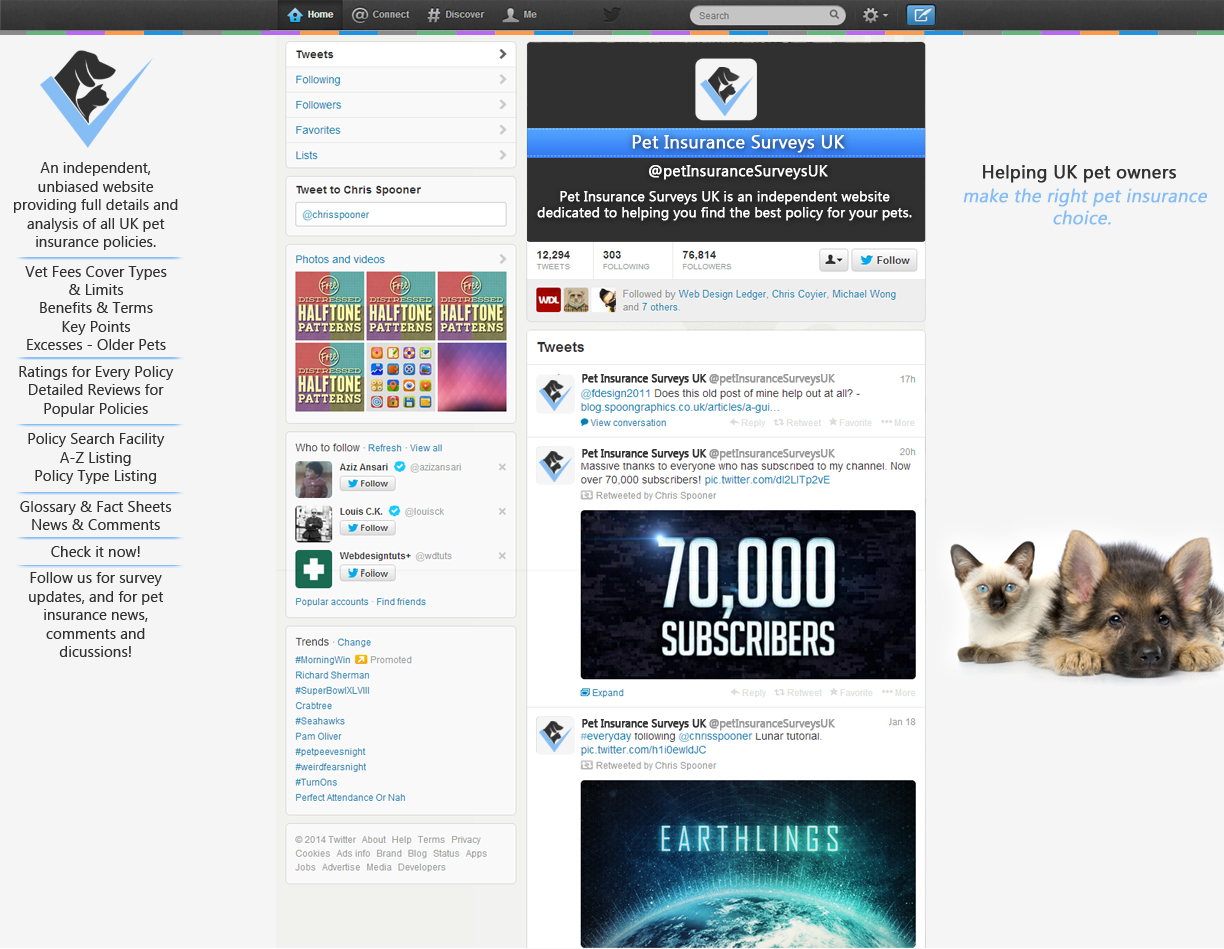Open the #Seahawks trend
Screen dimensions: 1224x949
pyautogui.click(x=320, y=721)
